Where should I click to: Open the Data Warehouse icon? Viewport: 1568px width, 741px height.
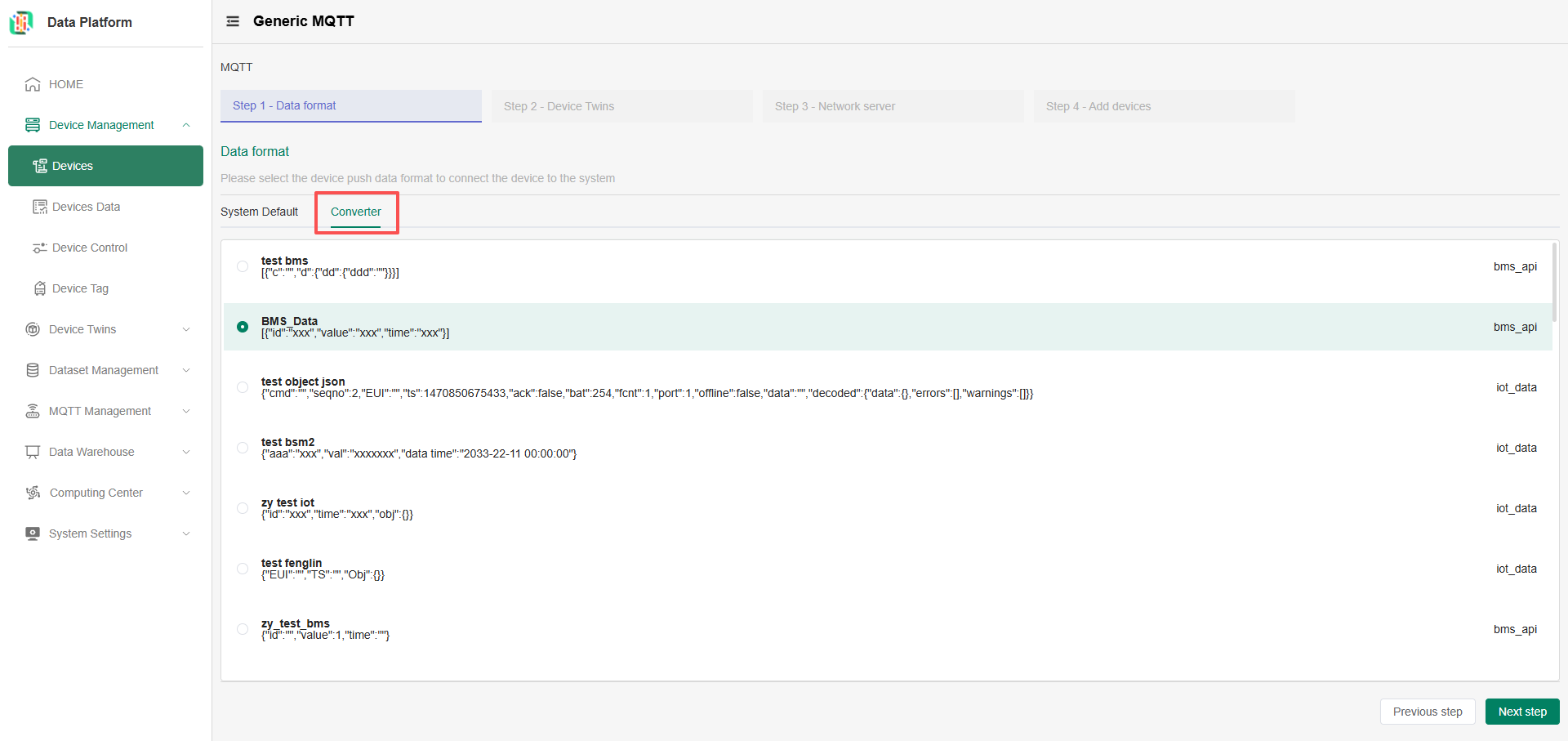[32, 452]
